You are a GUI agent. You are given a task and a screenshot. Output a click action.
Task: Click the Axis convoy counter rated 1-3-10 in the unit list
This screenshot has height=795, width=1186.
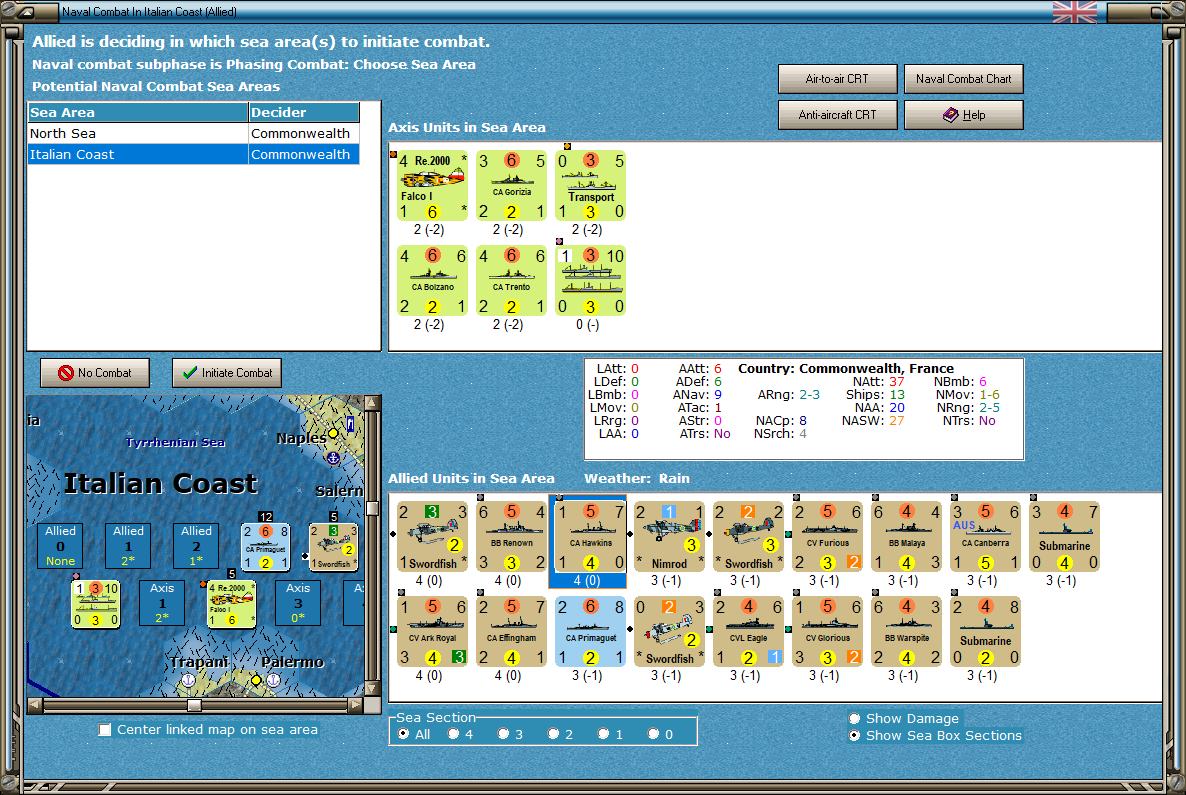click(x=590, y=280)
